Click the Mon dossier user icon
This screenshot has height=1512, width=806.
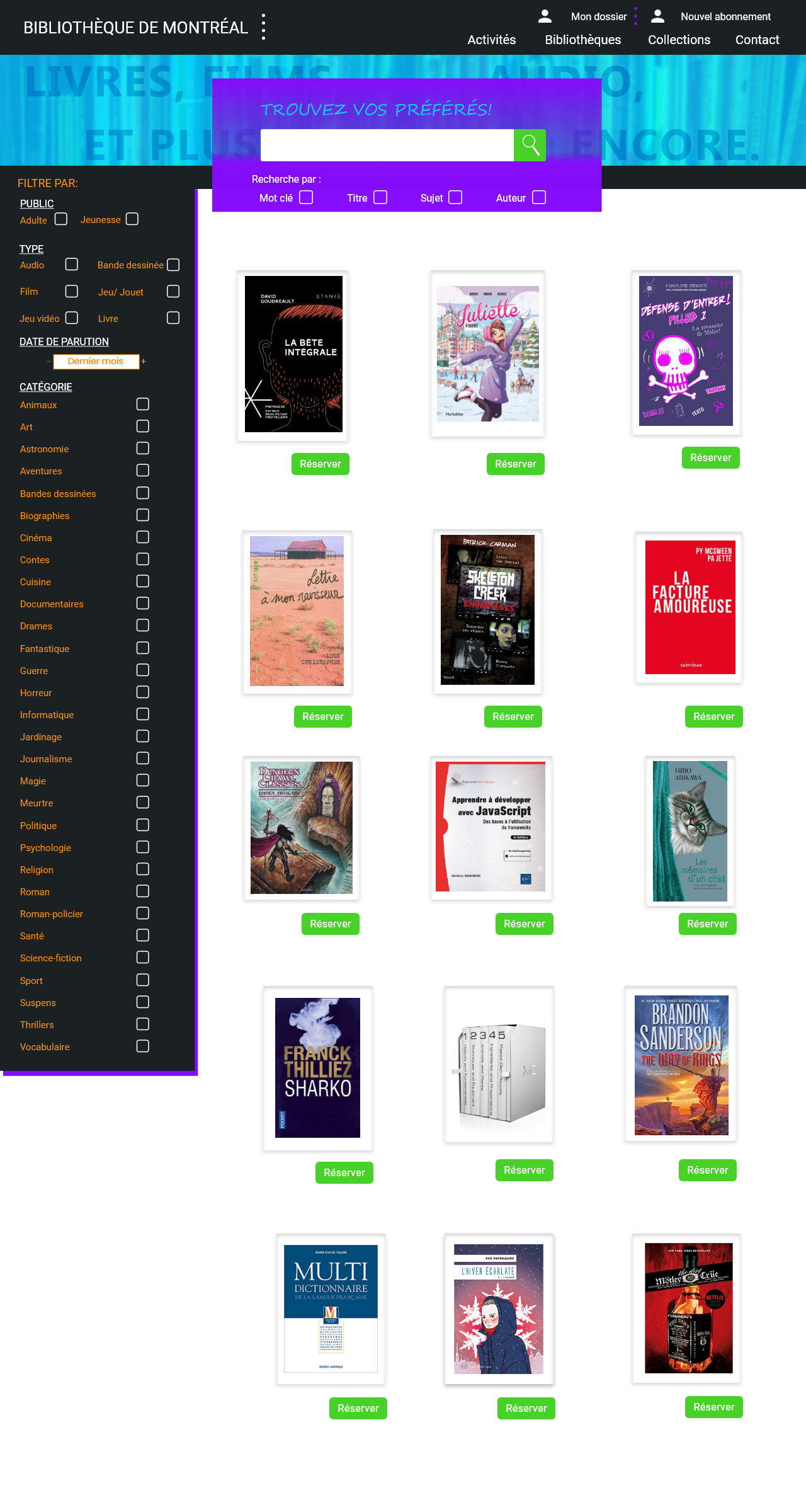(545, 16)
